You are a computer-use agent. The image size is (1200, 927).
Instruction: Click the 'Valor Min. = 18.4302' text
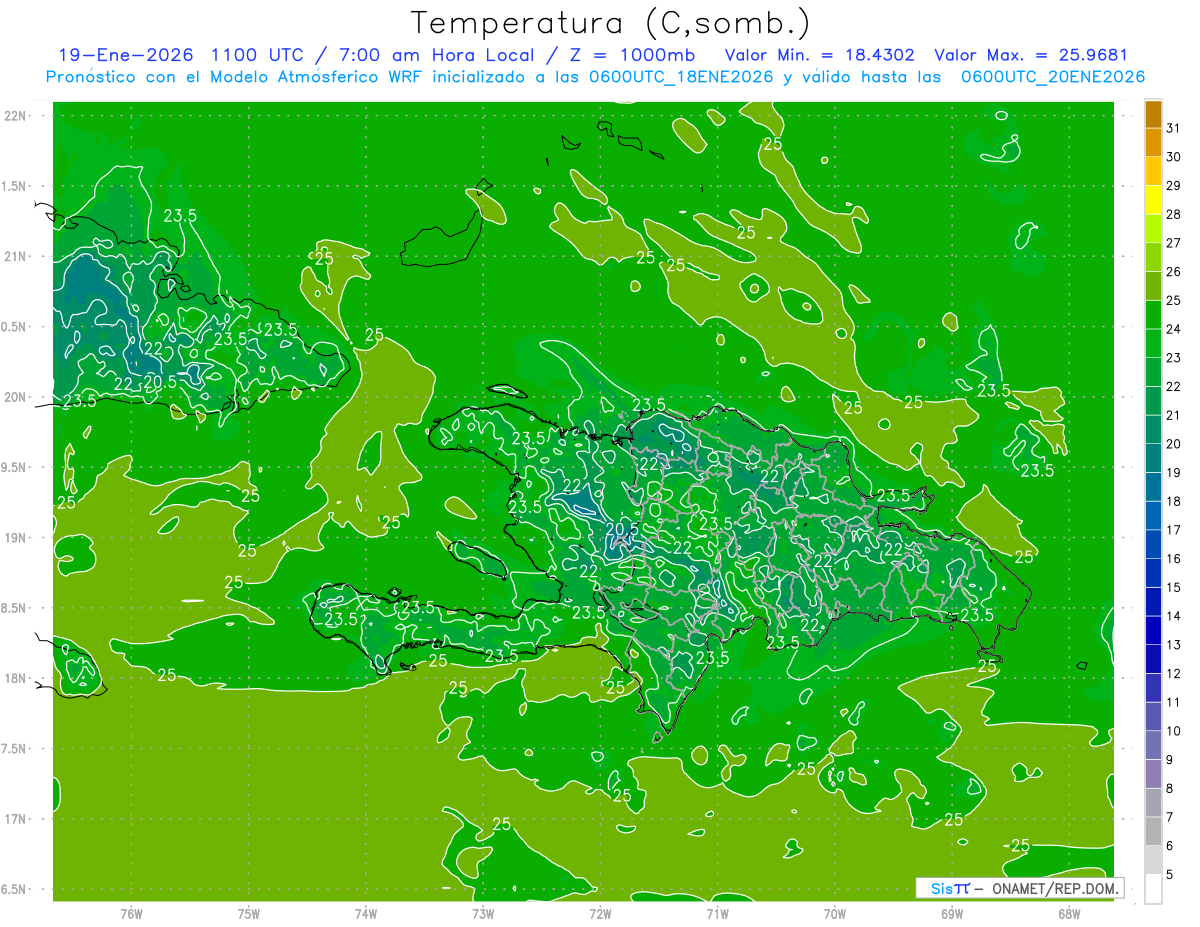point(819,55)
